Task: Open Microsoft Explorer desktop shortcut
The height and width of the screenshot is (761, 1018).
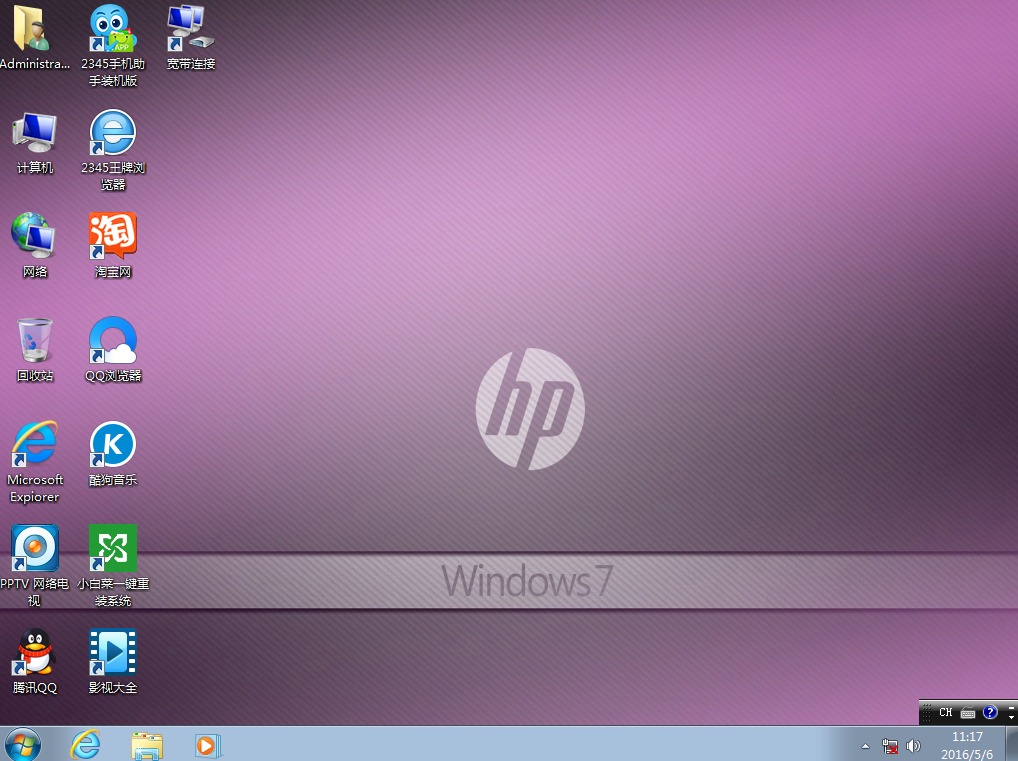Action: pos(34,462)
